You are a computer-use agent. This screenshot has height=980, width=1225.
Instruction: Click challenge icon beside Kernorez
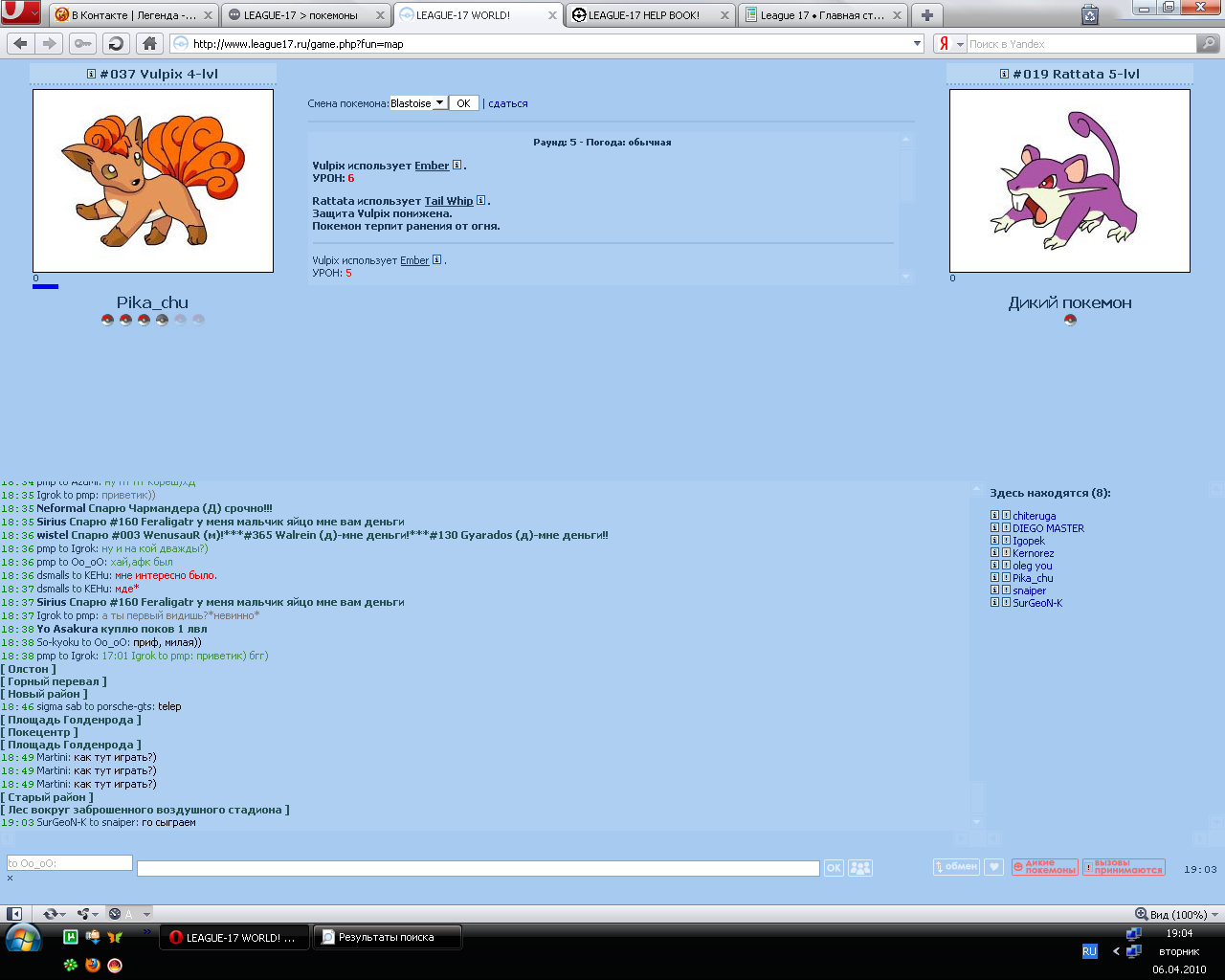pos(1006,552)
